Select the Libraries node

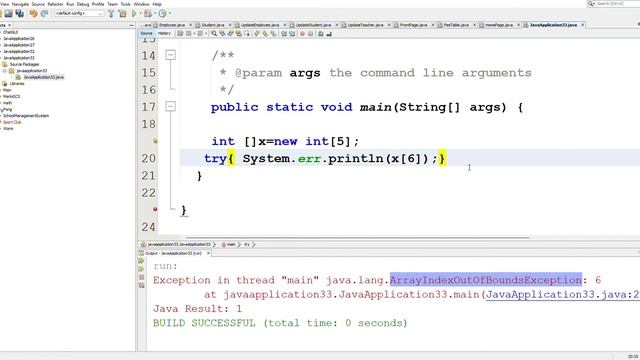pyautogui.click(x=17, y=84)
